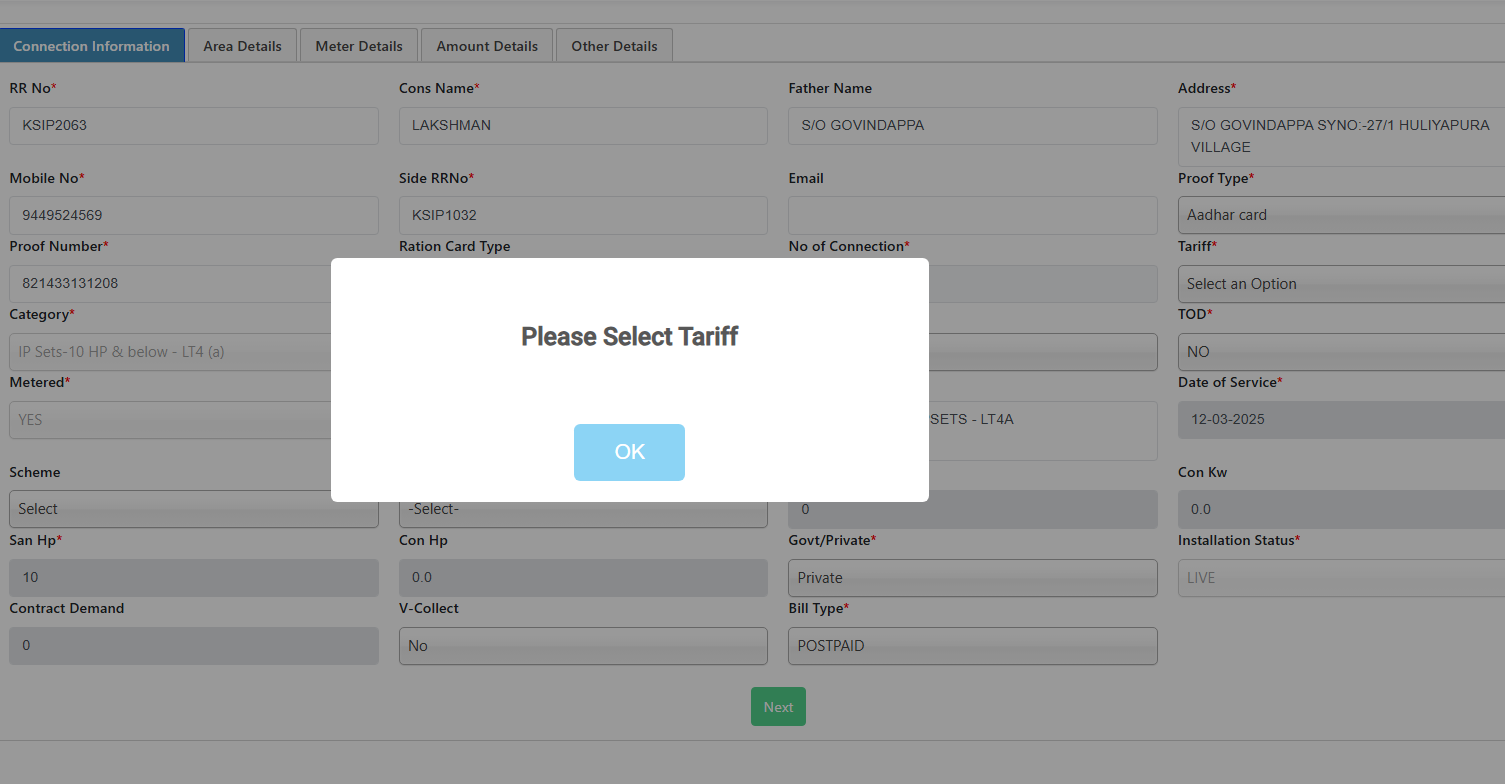Focus the empty Email field
The width and height of the screenshot is (1505, 784).
coord(973,215)
